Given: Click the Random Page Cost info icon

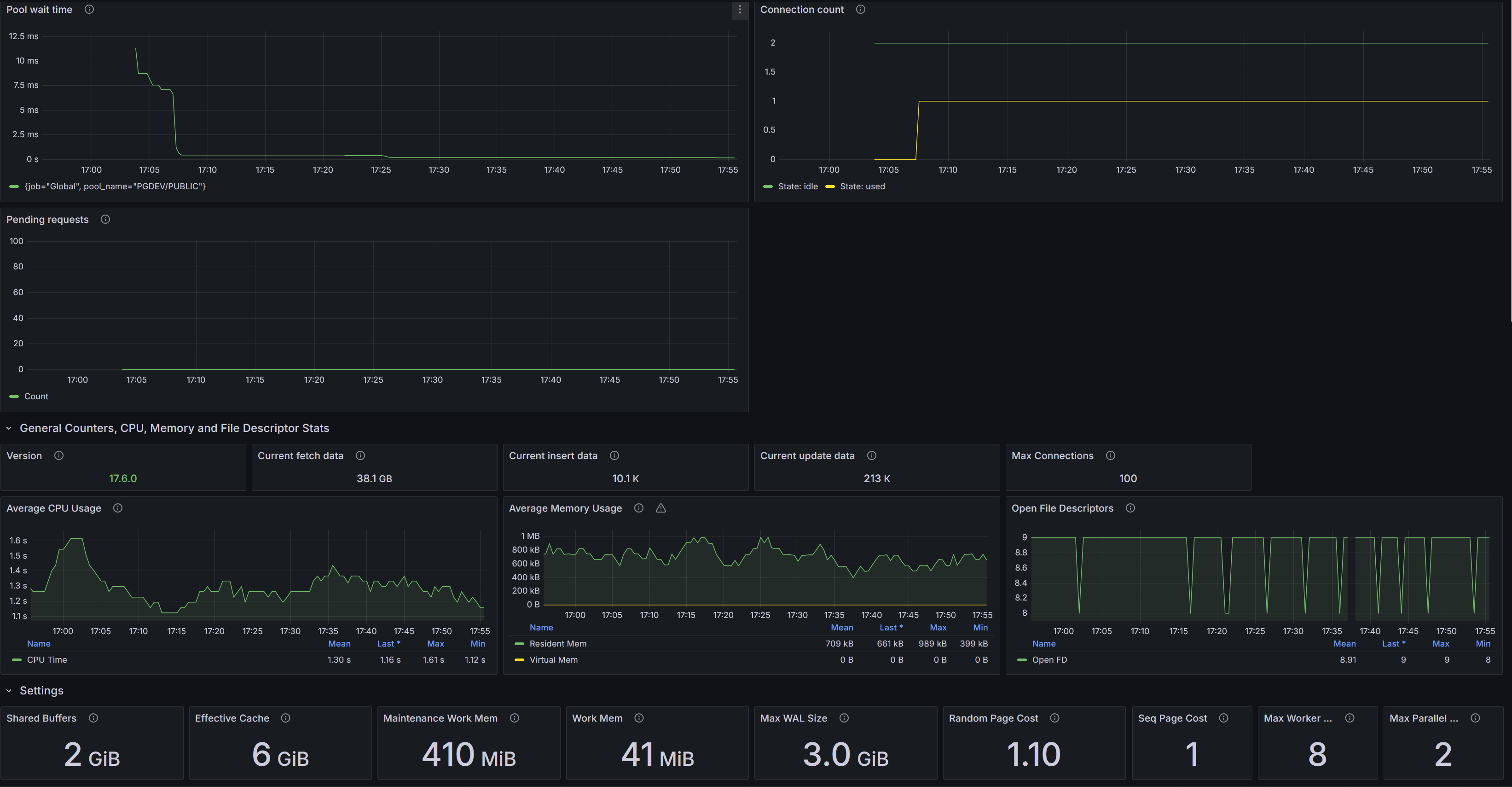Looking at the screenshot, I should pos(1055,718).
